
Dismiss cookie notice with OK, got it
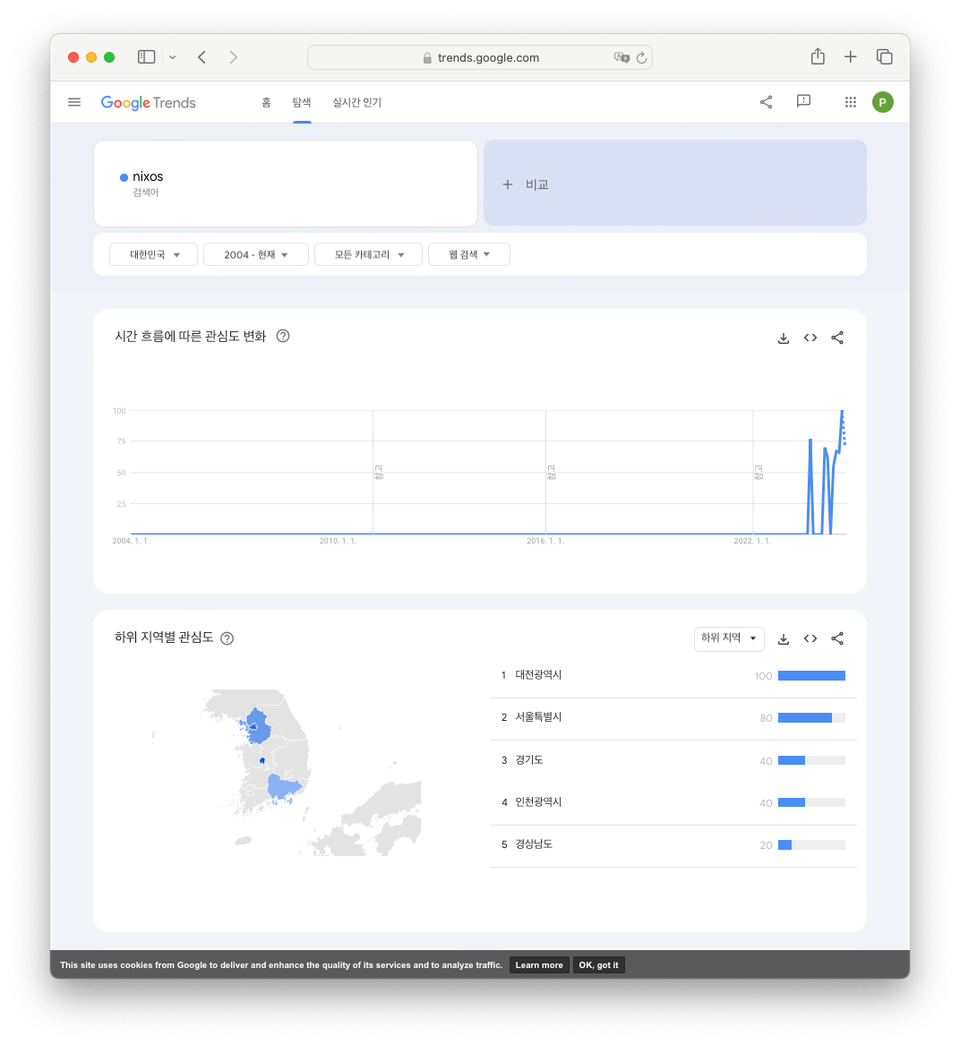pyautogui.click(x=598, y=965)
